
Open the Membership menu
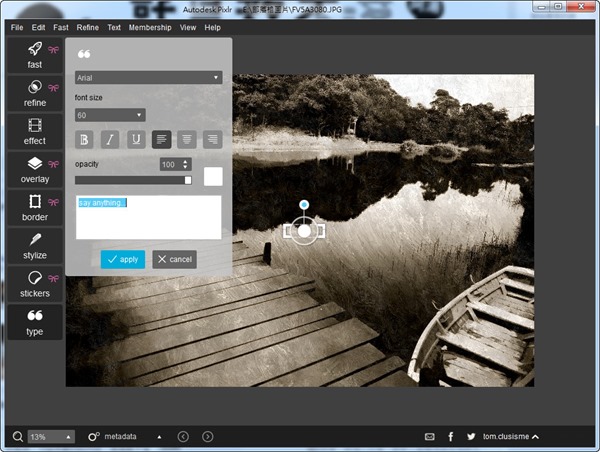point(150,27)
